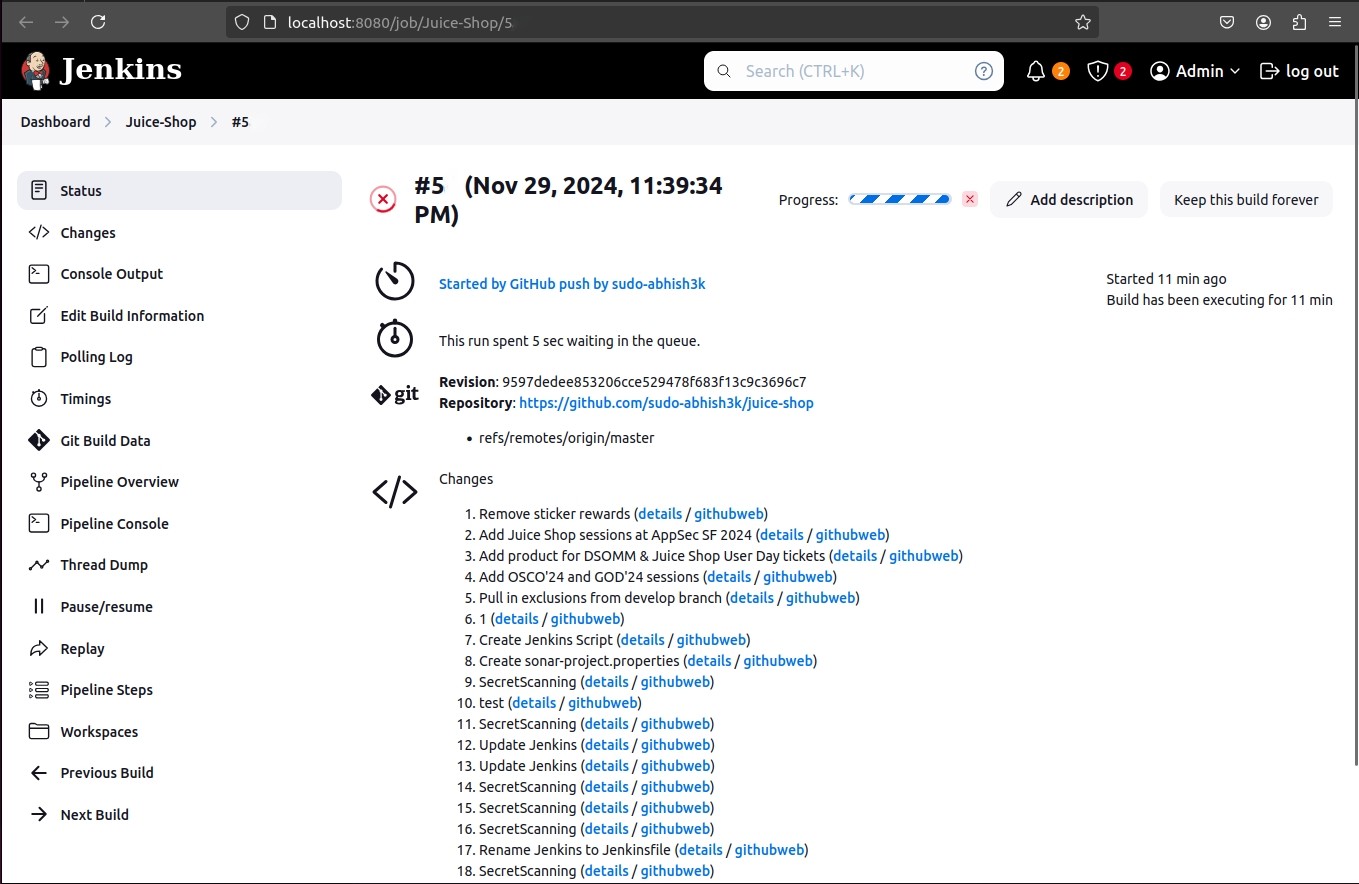Click the Pipeline Steps list icon
This screenshot has height=884, width=1359.
coord(39,690)
